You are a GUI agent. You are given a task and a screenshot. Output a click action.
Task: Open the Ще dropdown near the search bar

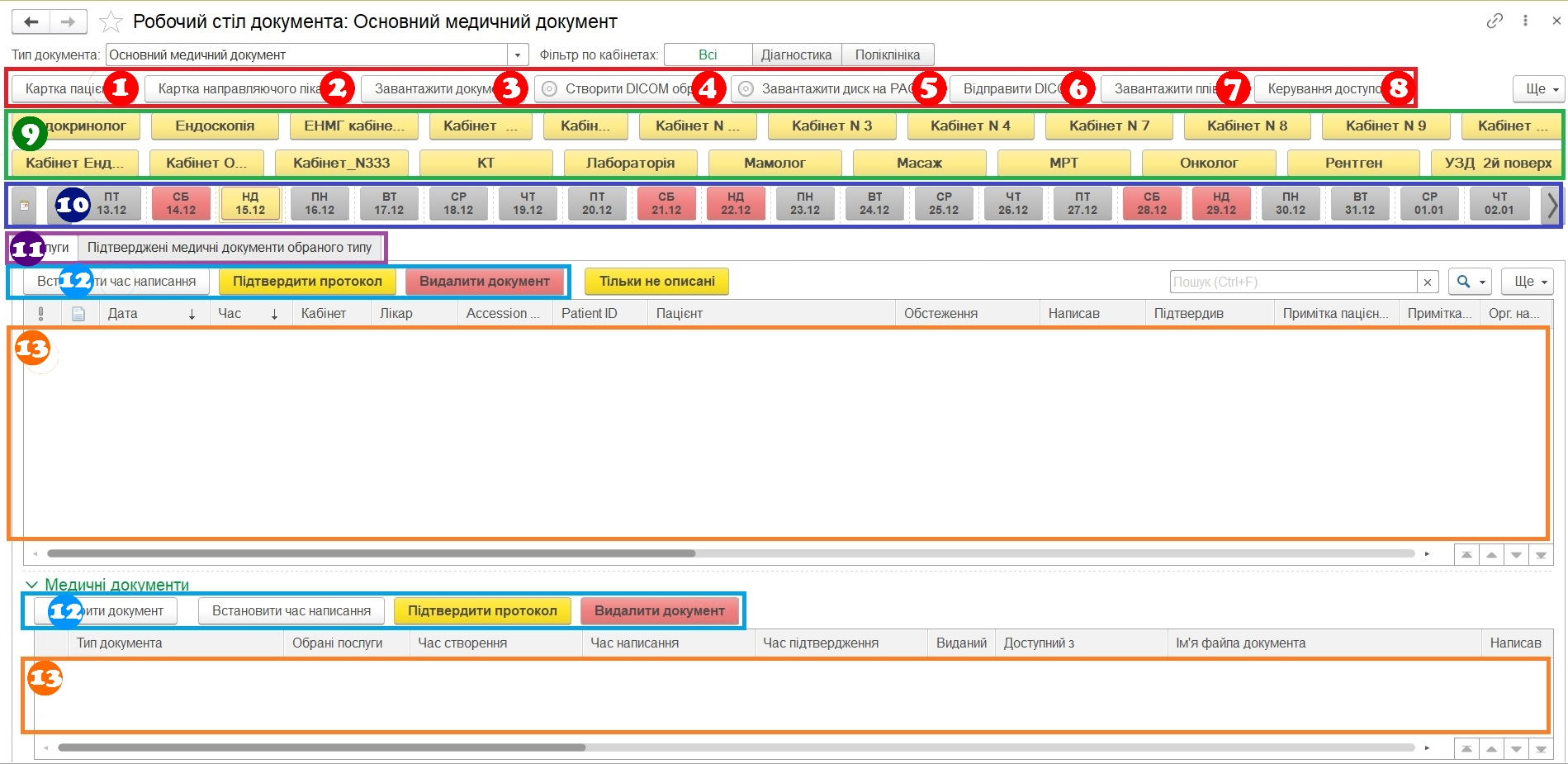[x=1527, y=281]
